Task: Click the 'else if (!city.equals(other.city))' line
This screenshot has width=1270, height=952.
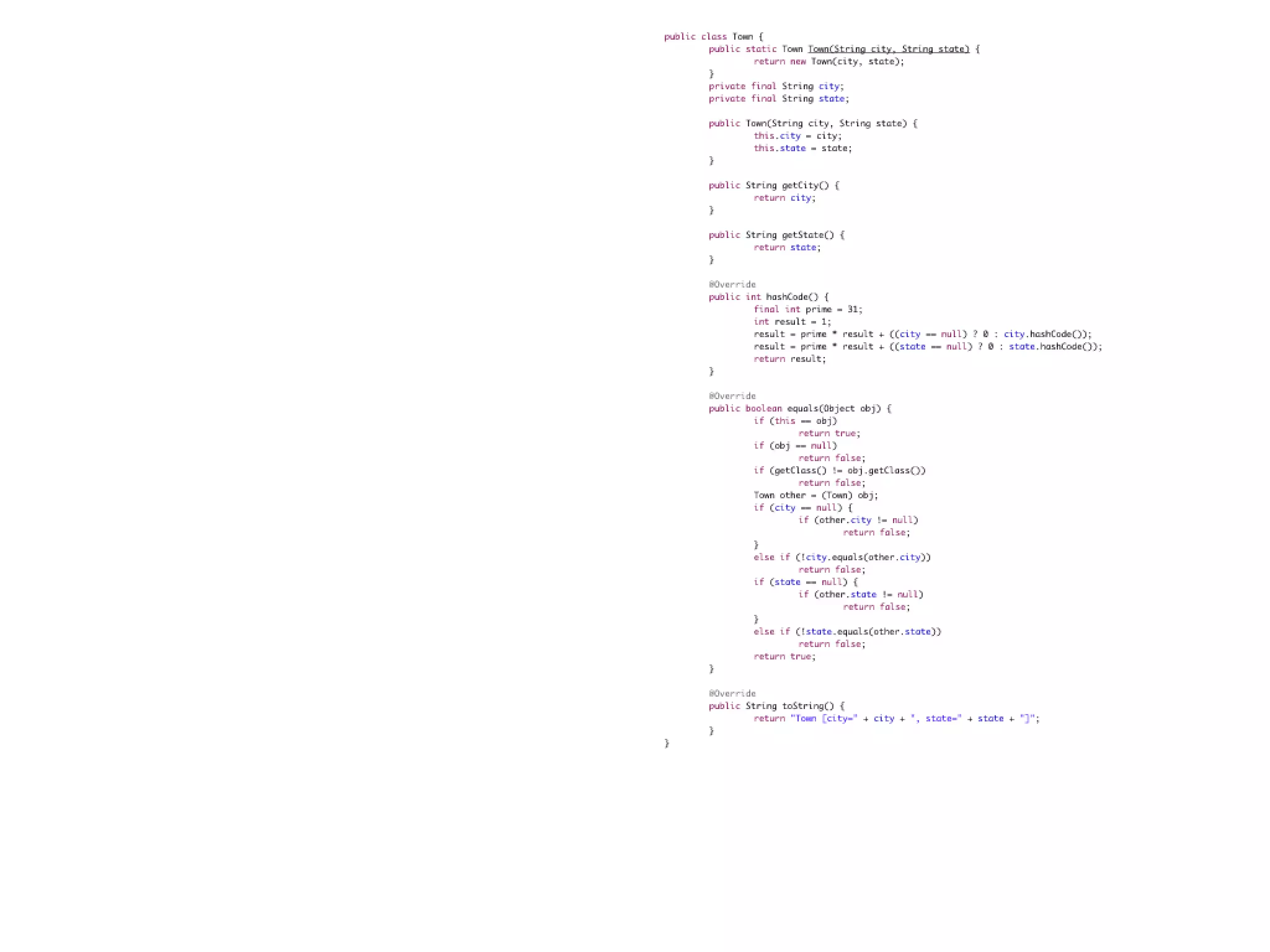Action: tap(842, 557)
